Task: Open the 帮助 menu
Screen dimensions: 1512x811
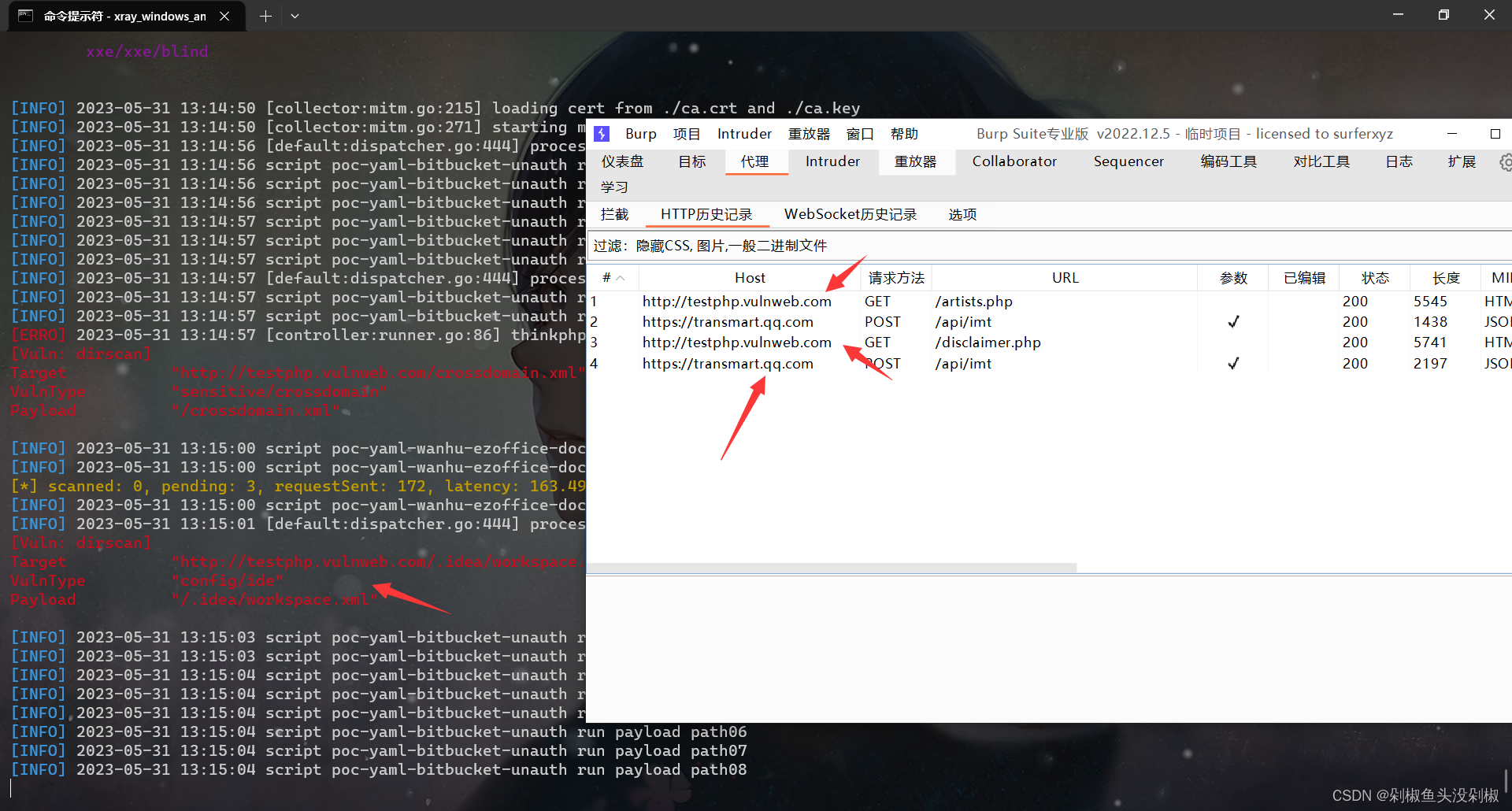Action: 904,134
